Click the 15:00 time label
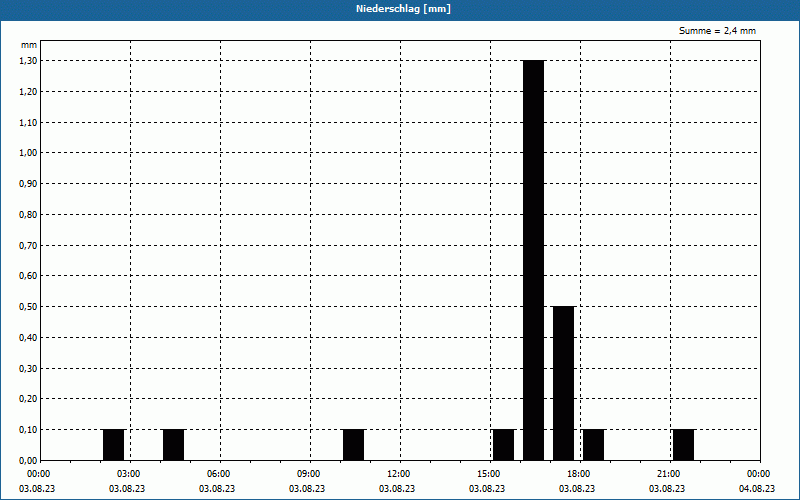Image resolution: width=800 pixels, height=500 pixels. click(x=489, y=474)
